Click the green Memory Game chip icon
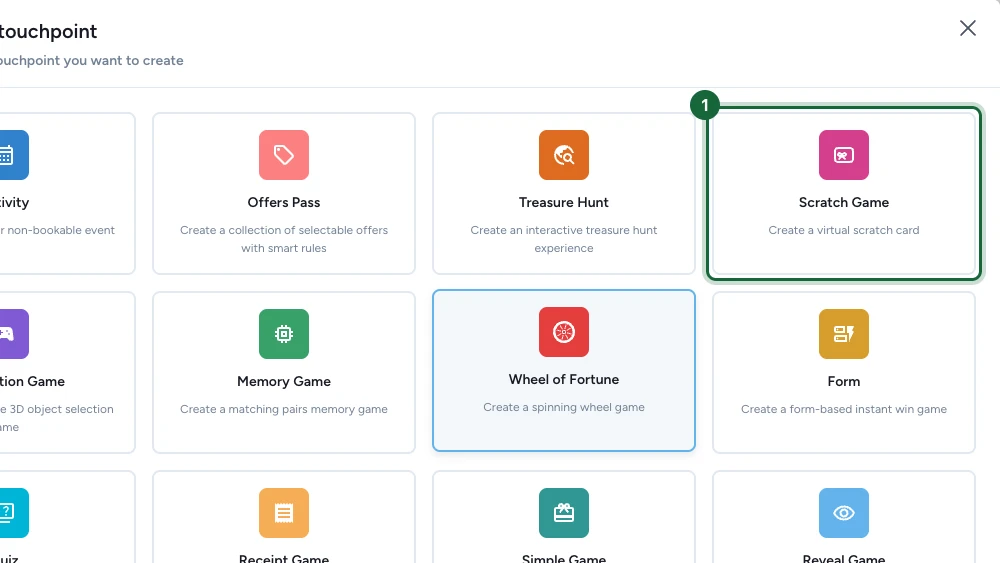The image size is (1000, 563). 284,334
